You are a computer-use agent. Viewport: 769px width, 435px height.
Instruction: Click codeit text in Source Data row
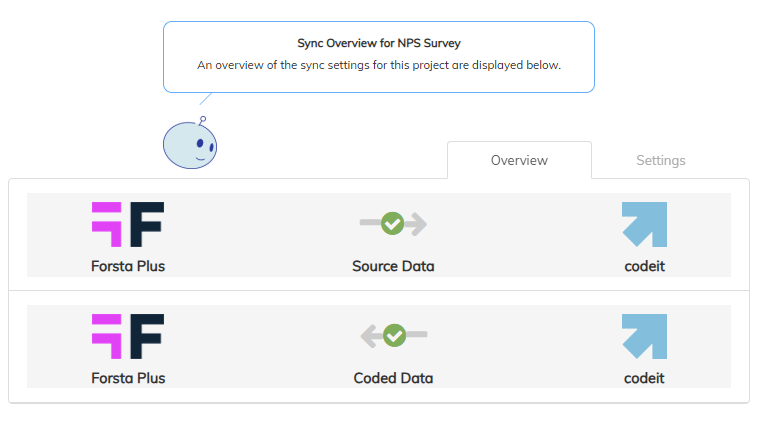644,267
